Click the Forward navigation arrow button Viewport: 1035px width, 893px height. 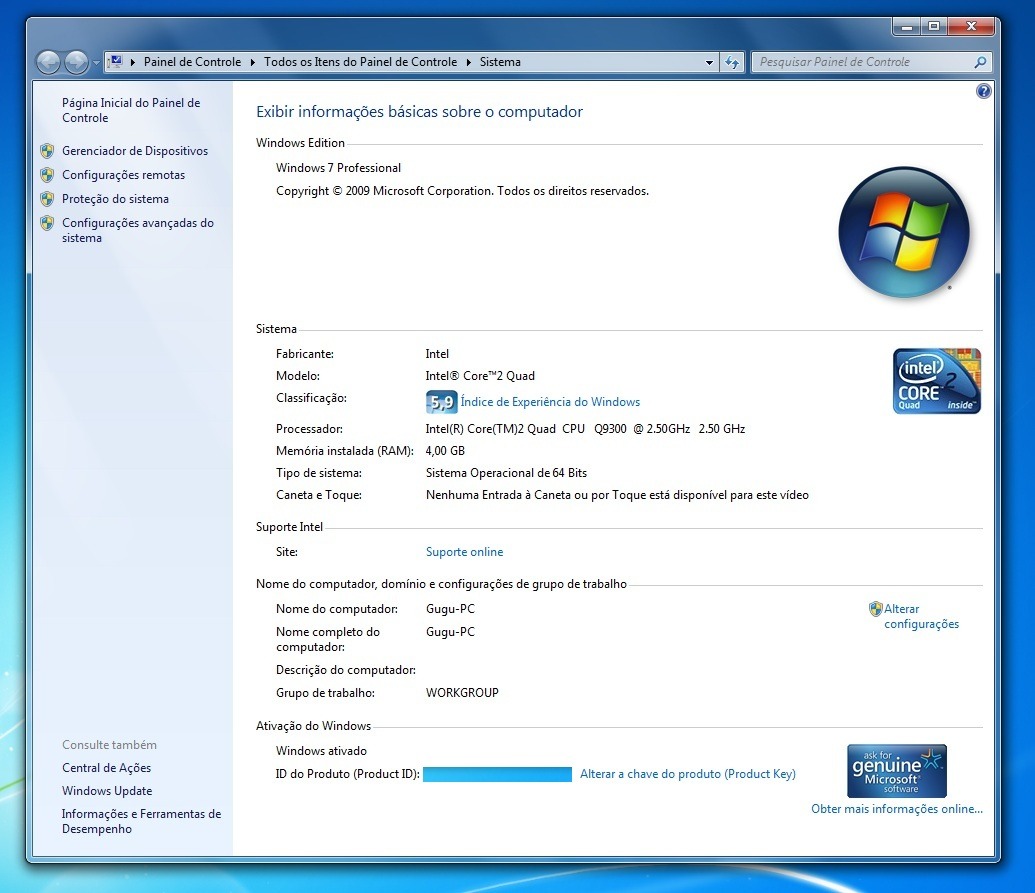point(77,62)
